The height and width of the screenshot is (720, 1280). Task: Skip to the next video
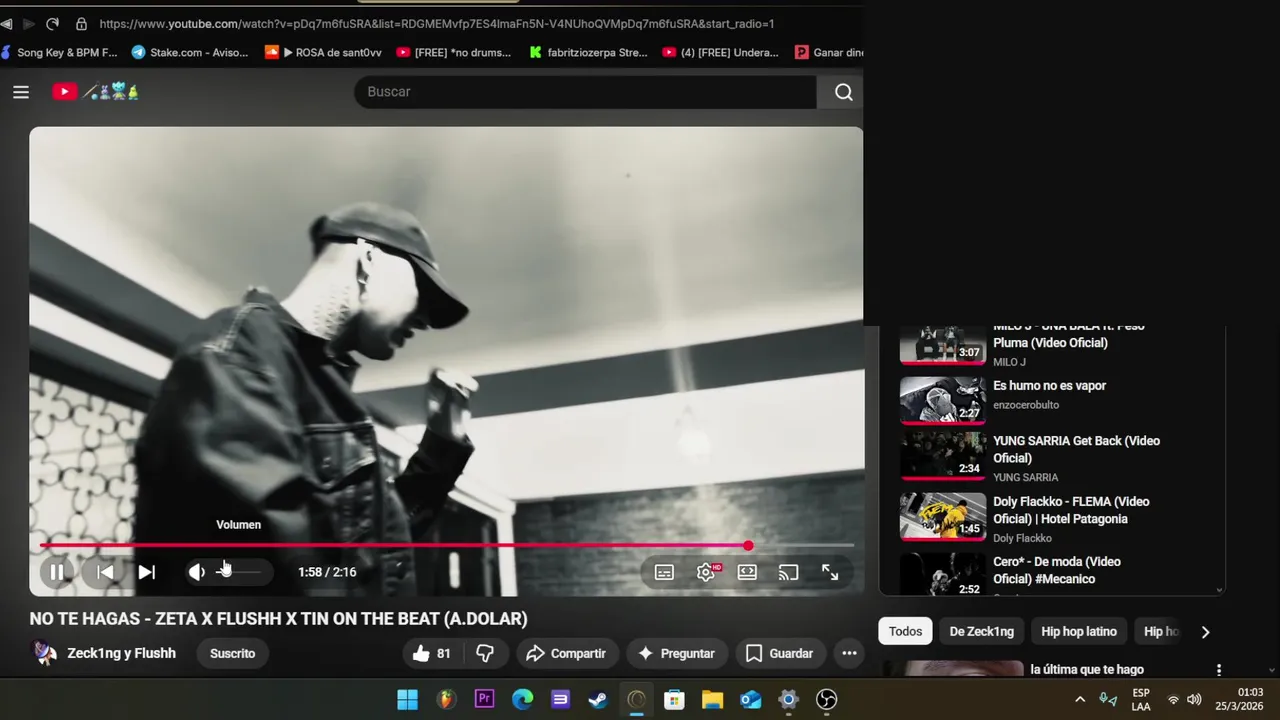147,572
